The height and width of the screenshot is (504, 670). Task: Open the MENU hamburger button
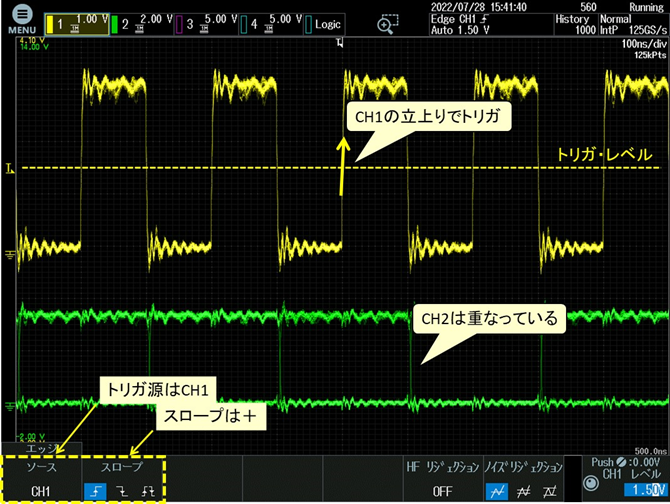pos(22,19)
